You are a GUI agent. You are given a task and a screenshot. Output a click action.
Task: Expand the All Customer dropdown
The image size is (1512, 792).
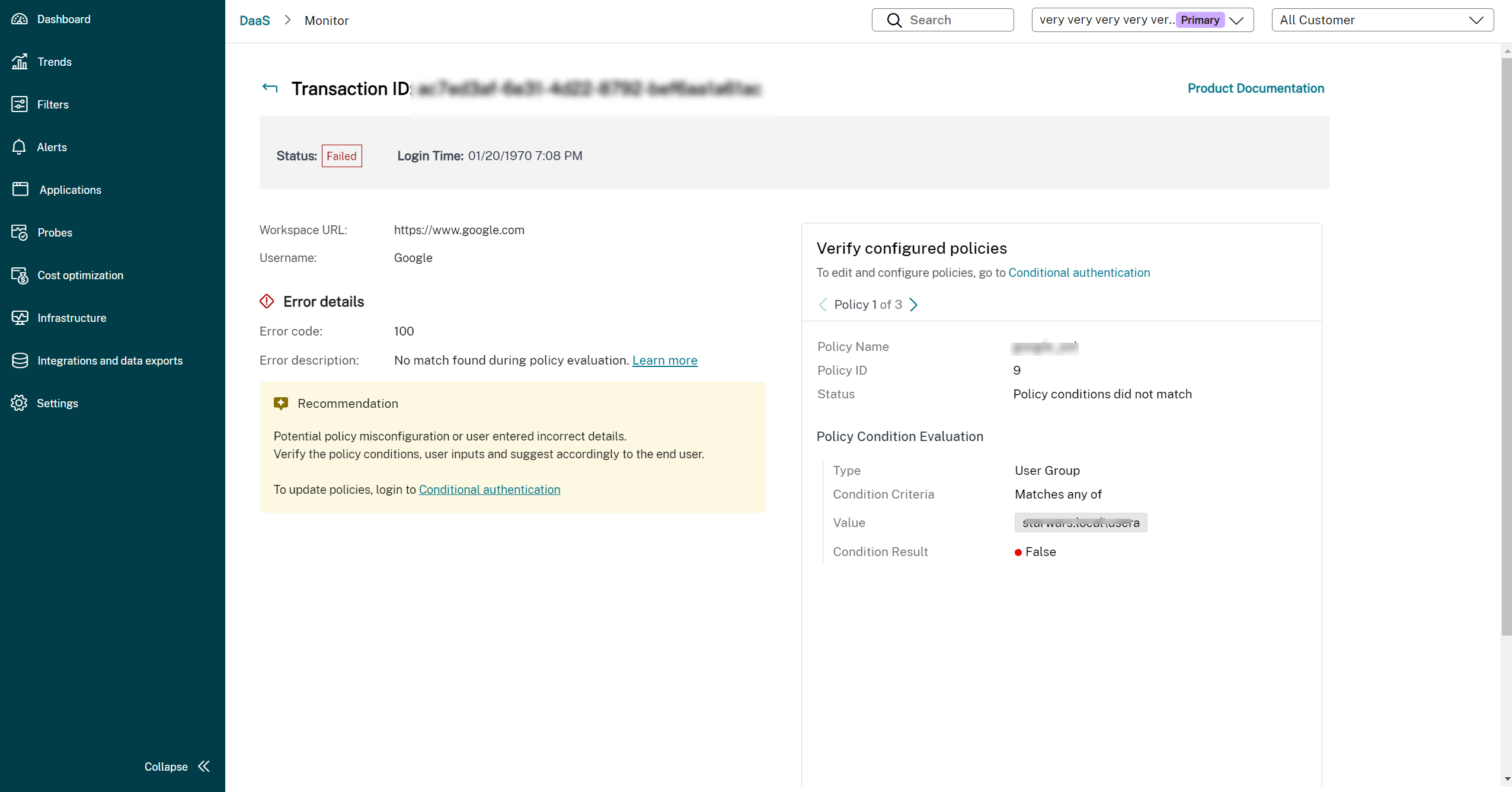click(1382, 20)
